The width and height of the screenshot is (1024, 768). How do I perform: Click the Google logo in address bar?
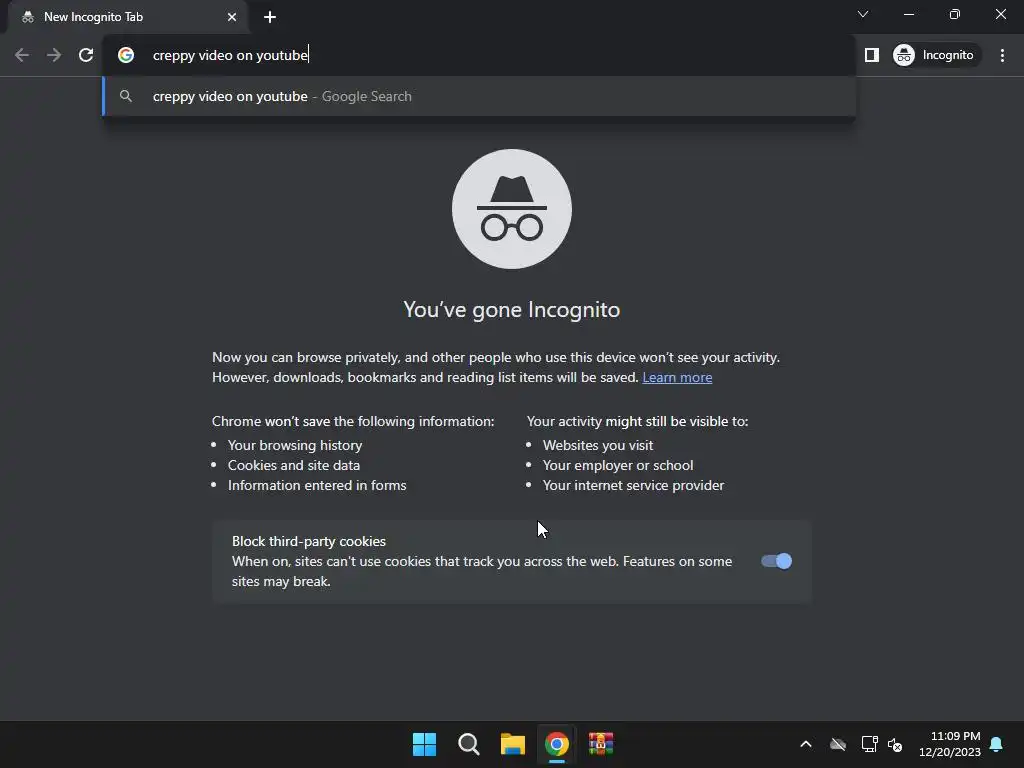click(126, 56)
